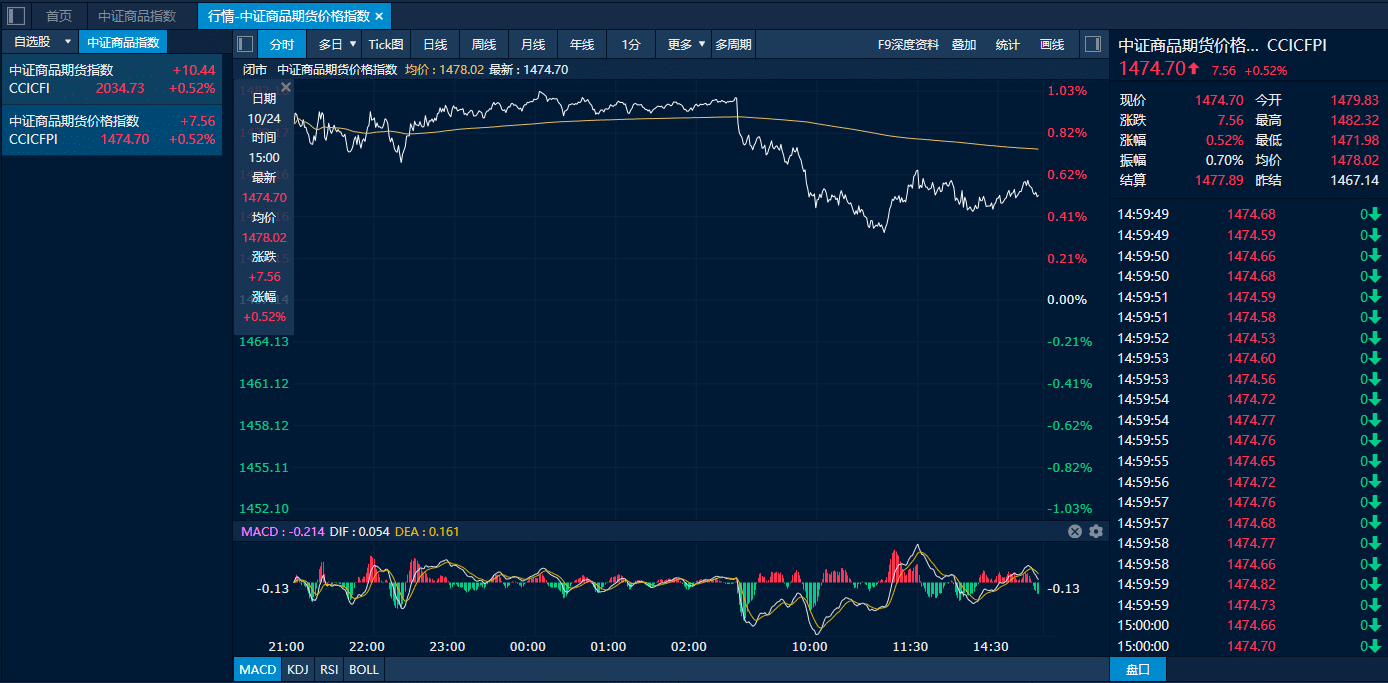Collapse the watchlist using the chart toolbar panel icon
Image resolution: width=1388 pixels, height=683 pixels.
click(x=245, y=44)
